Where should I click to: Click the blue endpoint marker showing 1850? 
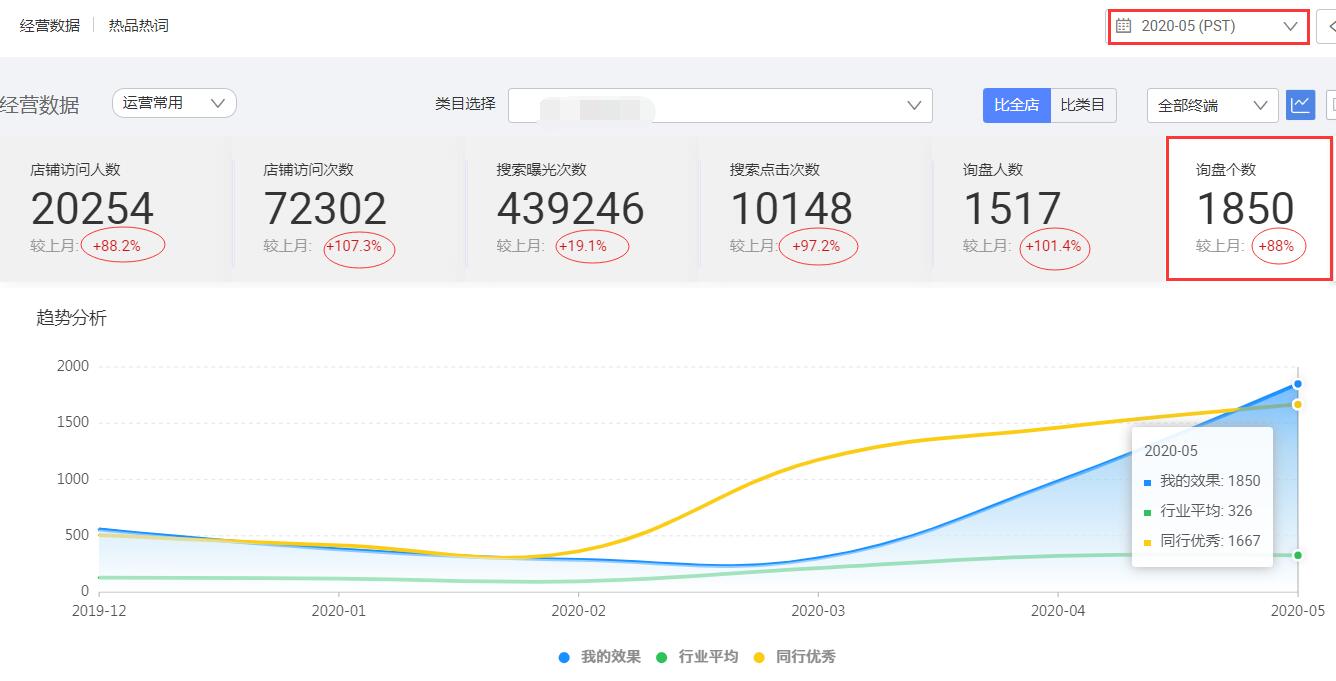[x=1297, y=383]
